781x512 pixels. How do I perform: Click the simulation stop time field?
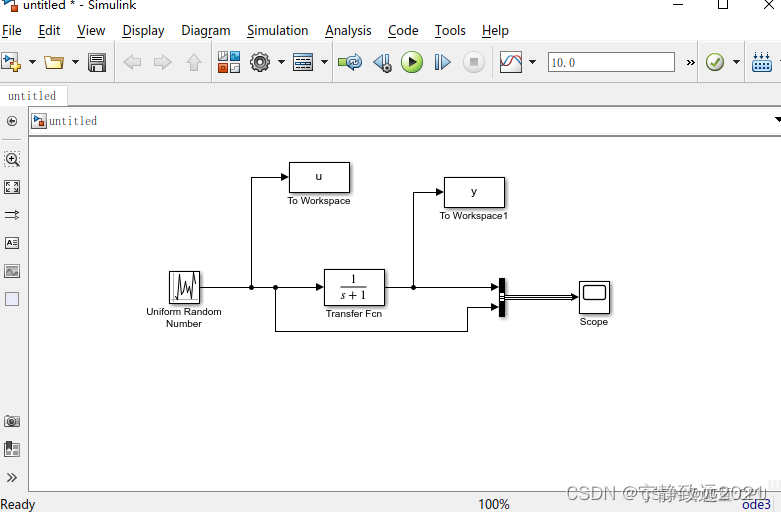(x=611, y=62)
